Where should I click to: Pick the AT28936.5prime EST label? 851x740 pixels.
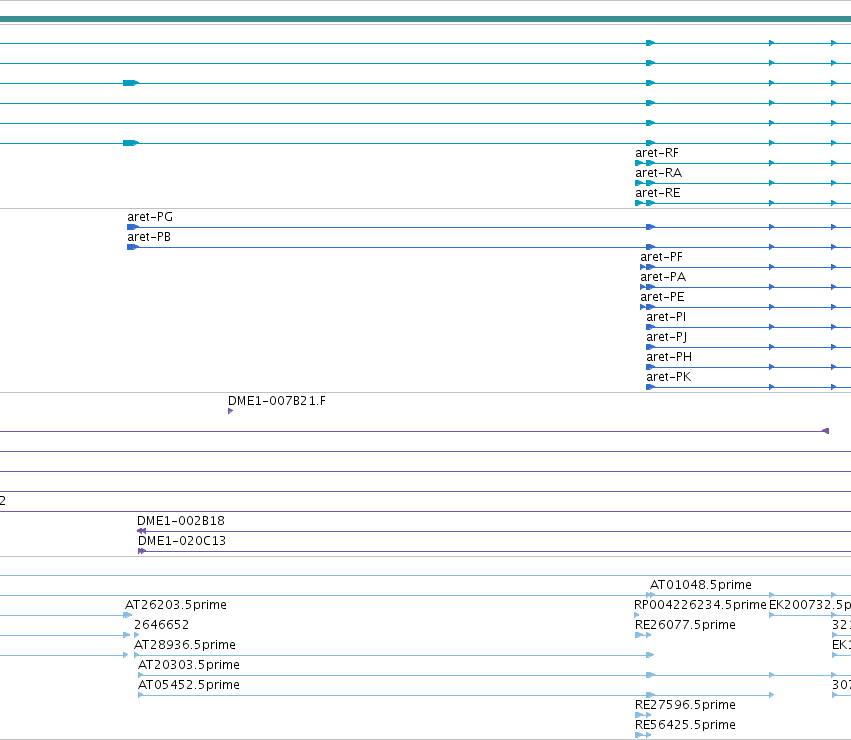click(185, 645)
